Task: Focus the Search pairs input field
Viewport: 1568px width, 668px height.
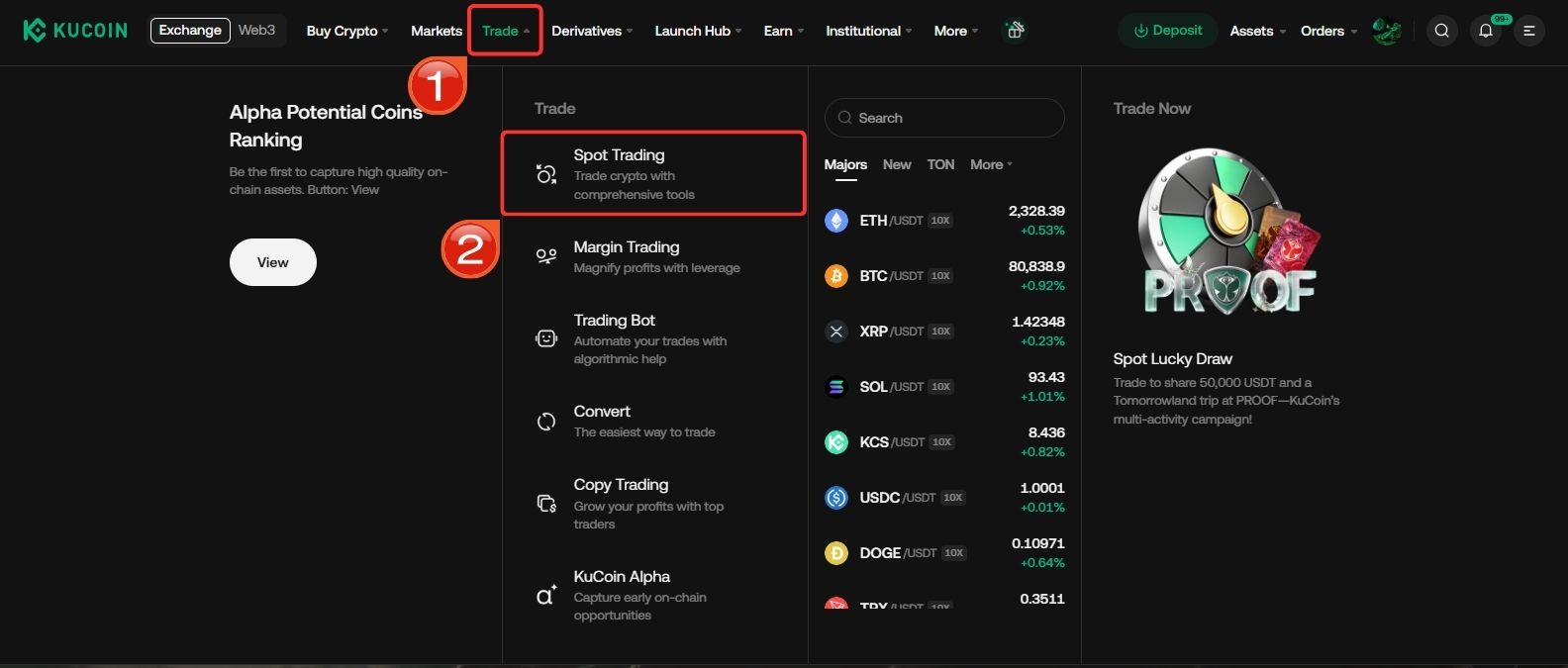Action: click(x=944, y=118)
